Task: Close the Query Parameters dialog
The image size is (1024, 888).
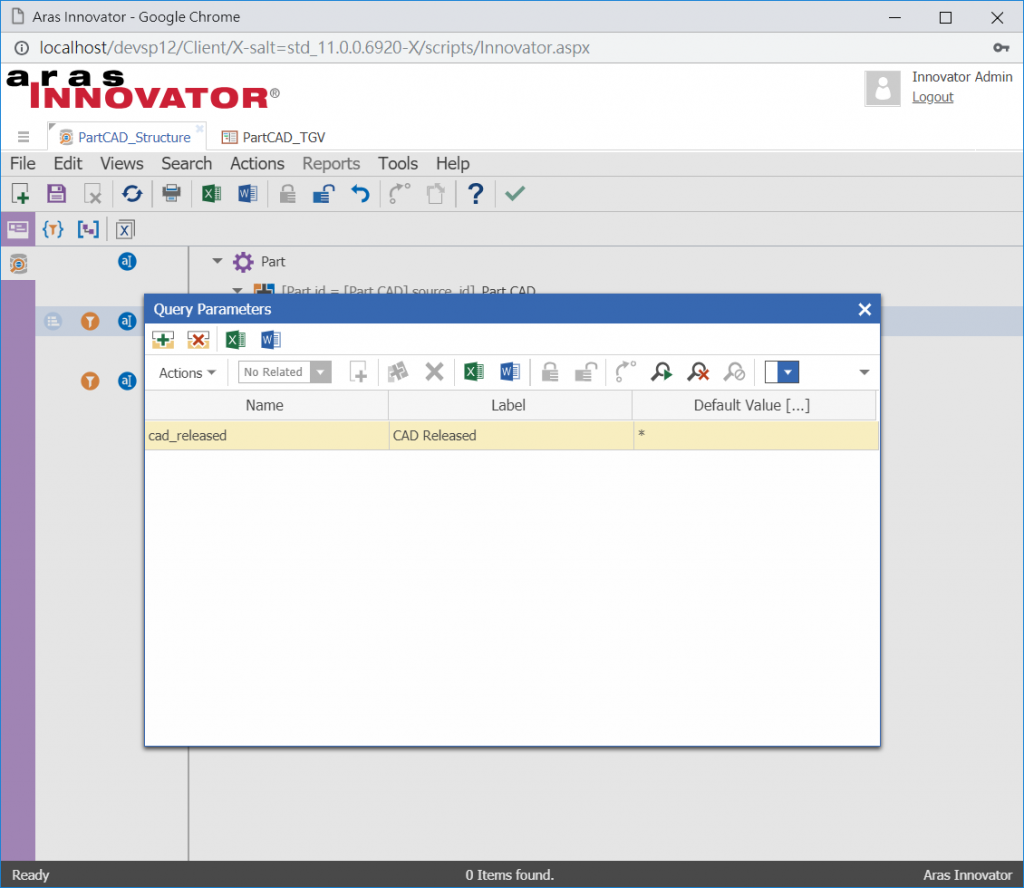Action: point(864,309)
